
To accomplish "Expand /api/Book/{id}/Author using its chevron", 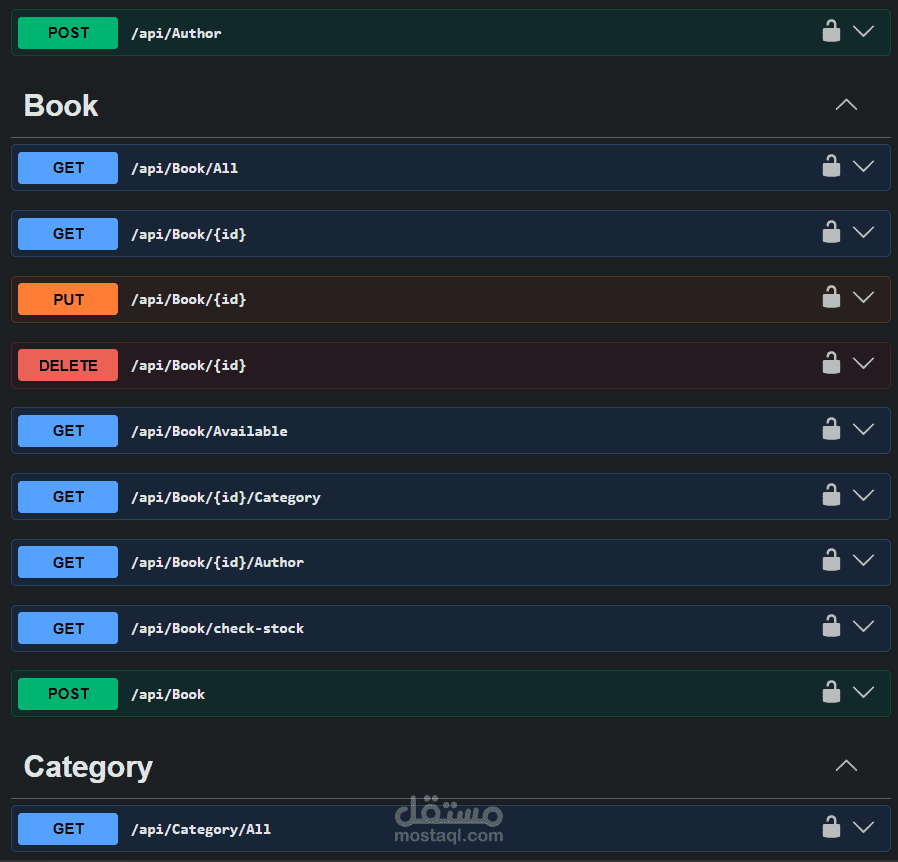I will 863,560.
